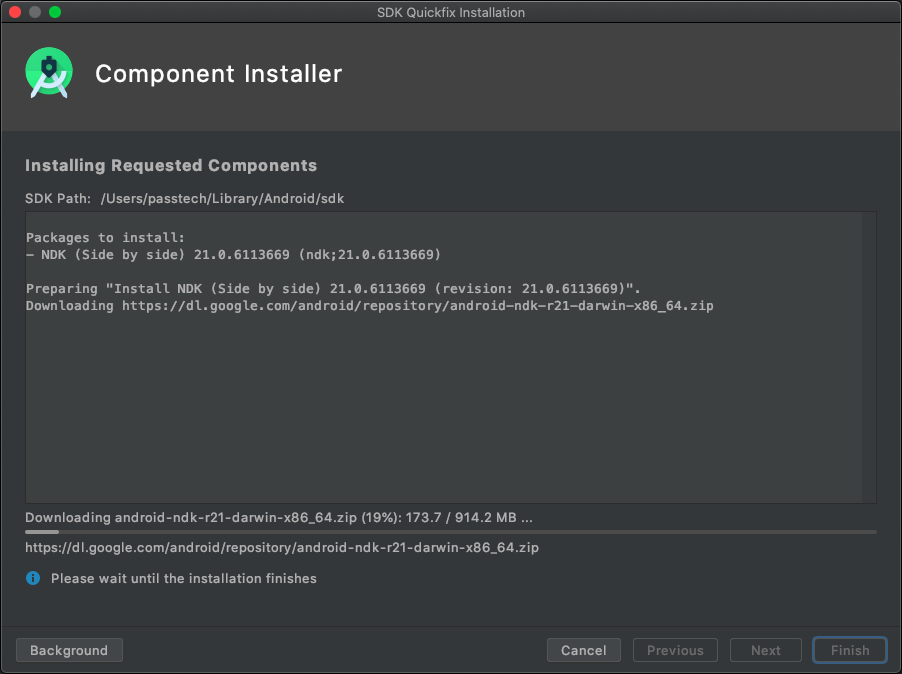Click the Component Installer heading
This screenshot has width=902, height=674.
coord(219,74)
